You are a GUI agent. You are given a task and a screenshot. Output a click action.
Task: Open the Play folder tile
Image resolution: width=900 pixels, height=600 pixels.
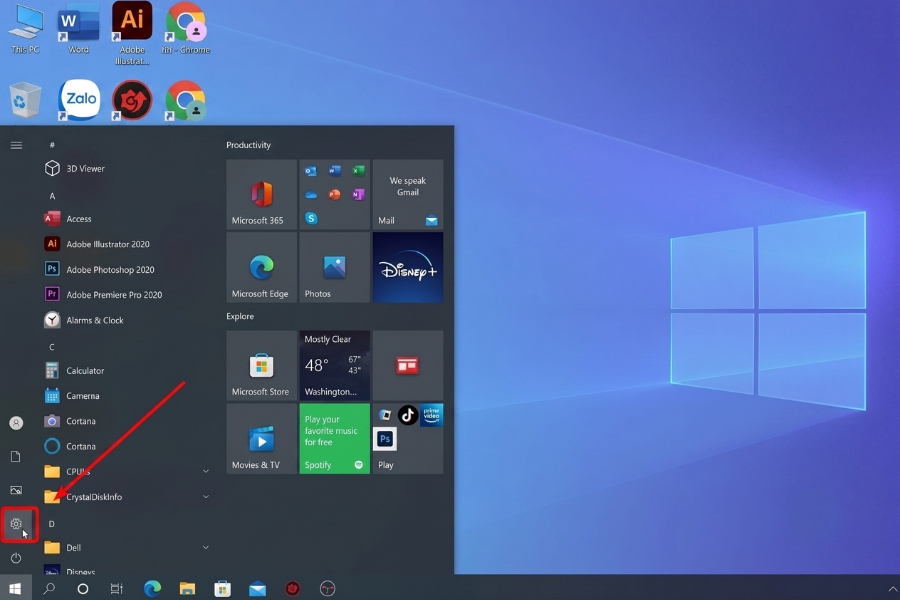[x=408, y=439]
